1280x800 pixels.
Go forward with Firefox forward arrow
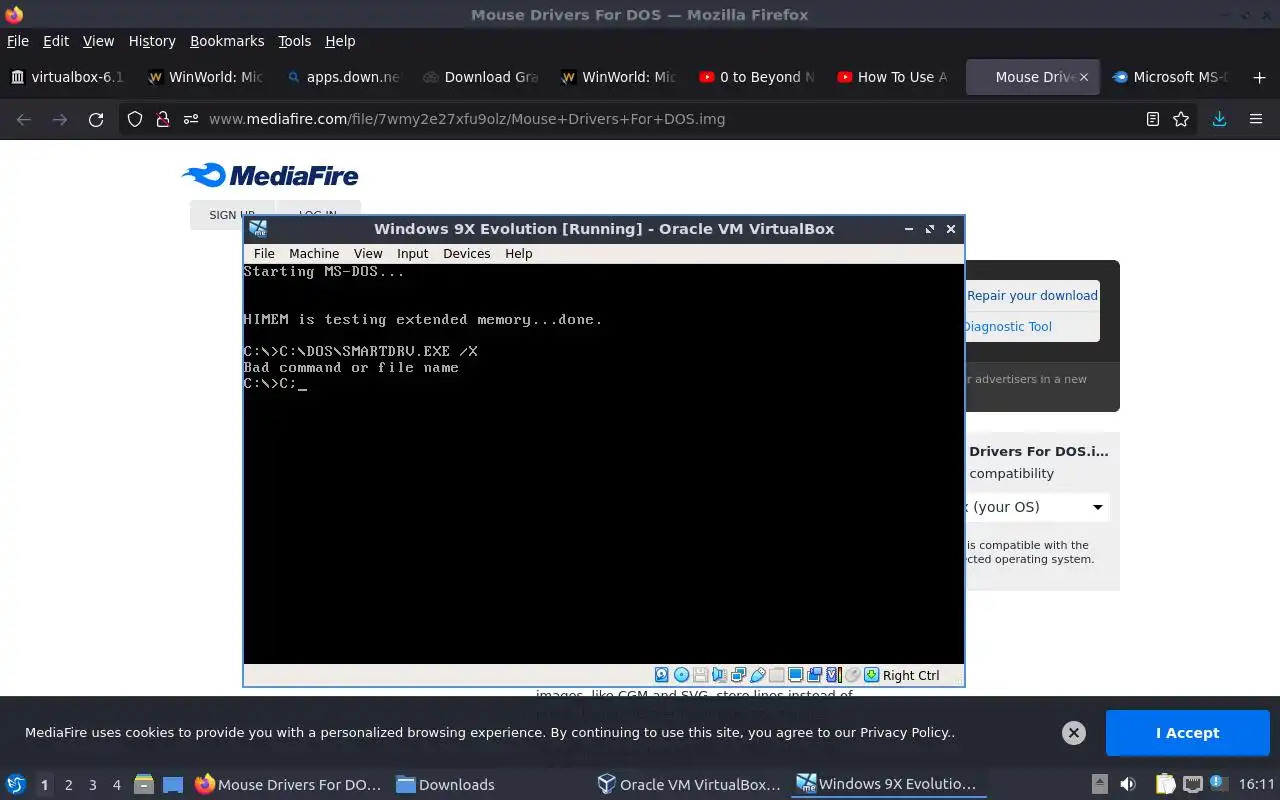[60, 119]
